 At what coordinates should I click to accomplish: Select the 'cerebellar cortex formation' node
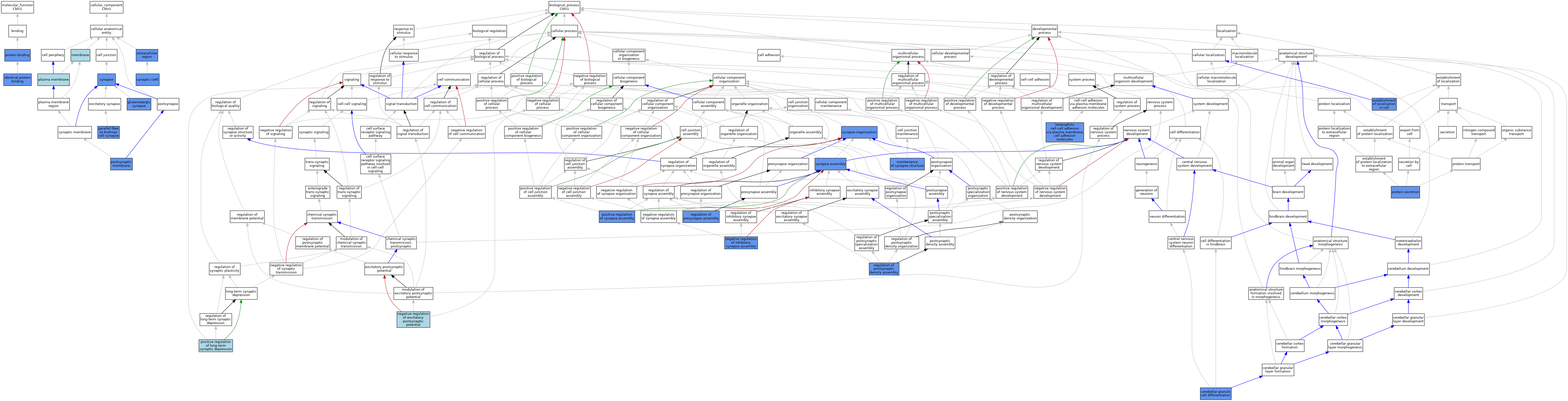1290,346
